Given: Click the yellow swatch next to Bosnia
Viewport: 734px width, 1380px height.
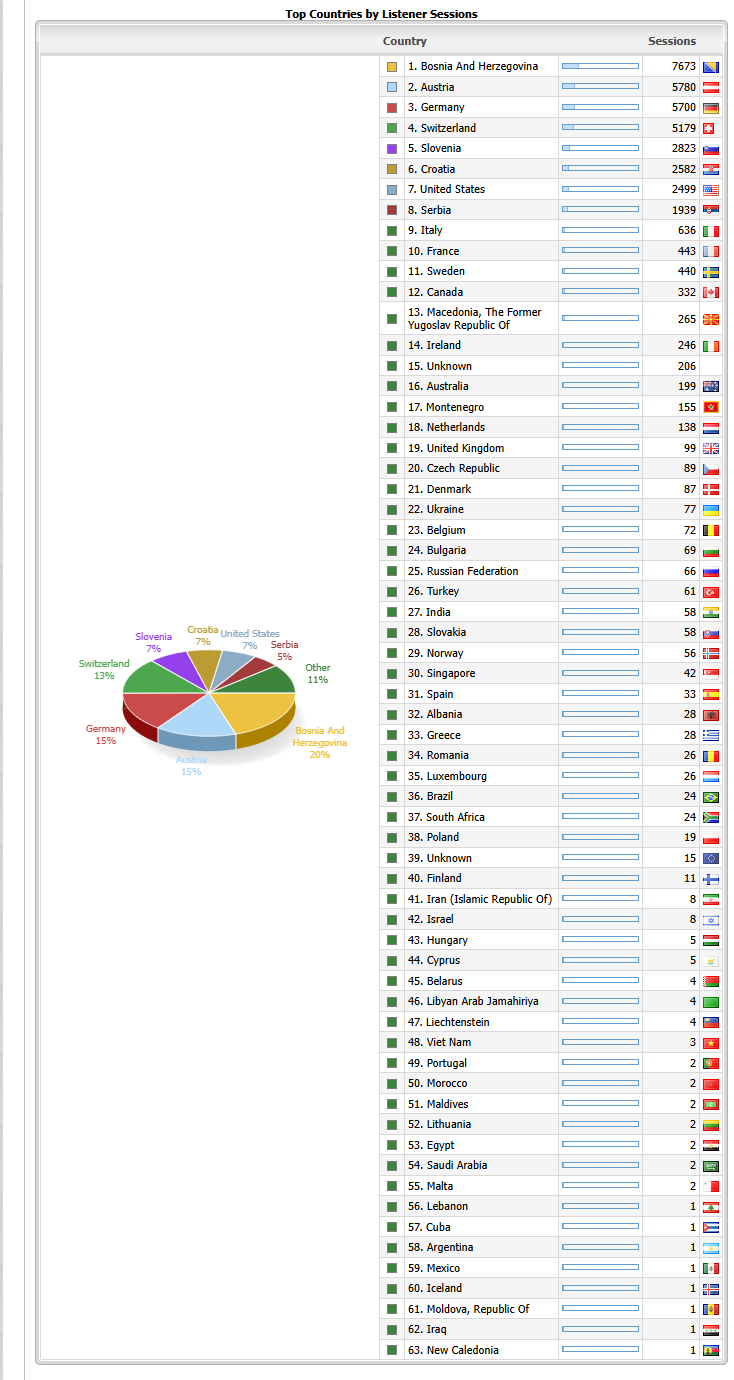Looking at the screenshot, I should tap(392, 67).
